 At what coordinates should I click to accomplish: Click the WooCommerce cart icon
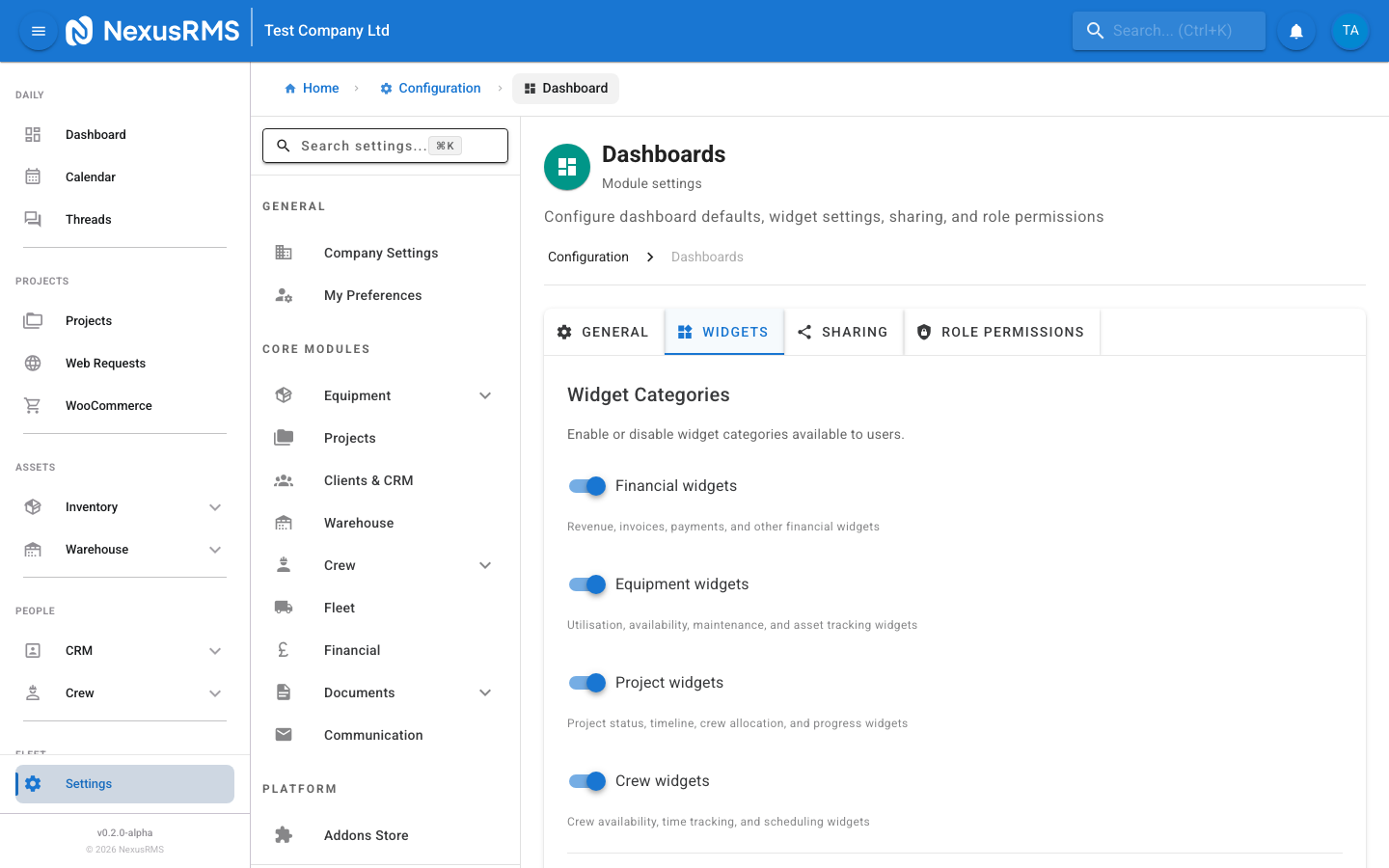(33, 405)
